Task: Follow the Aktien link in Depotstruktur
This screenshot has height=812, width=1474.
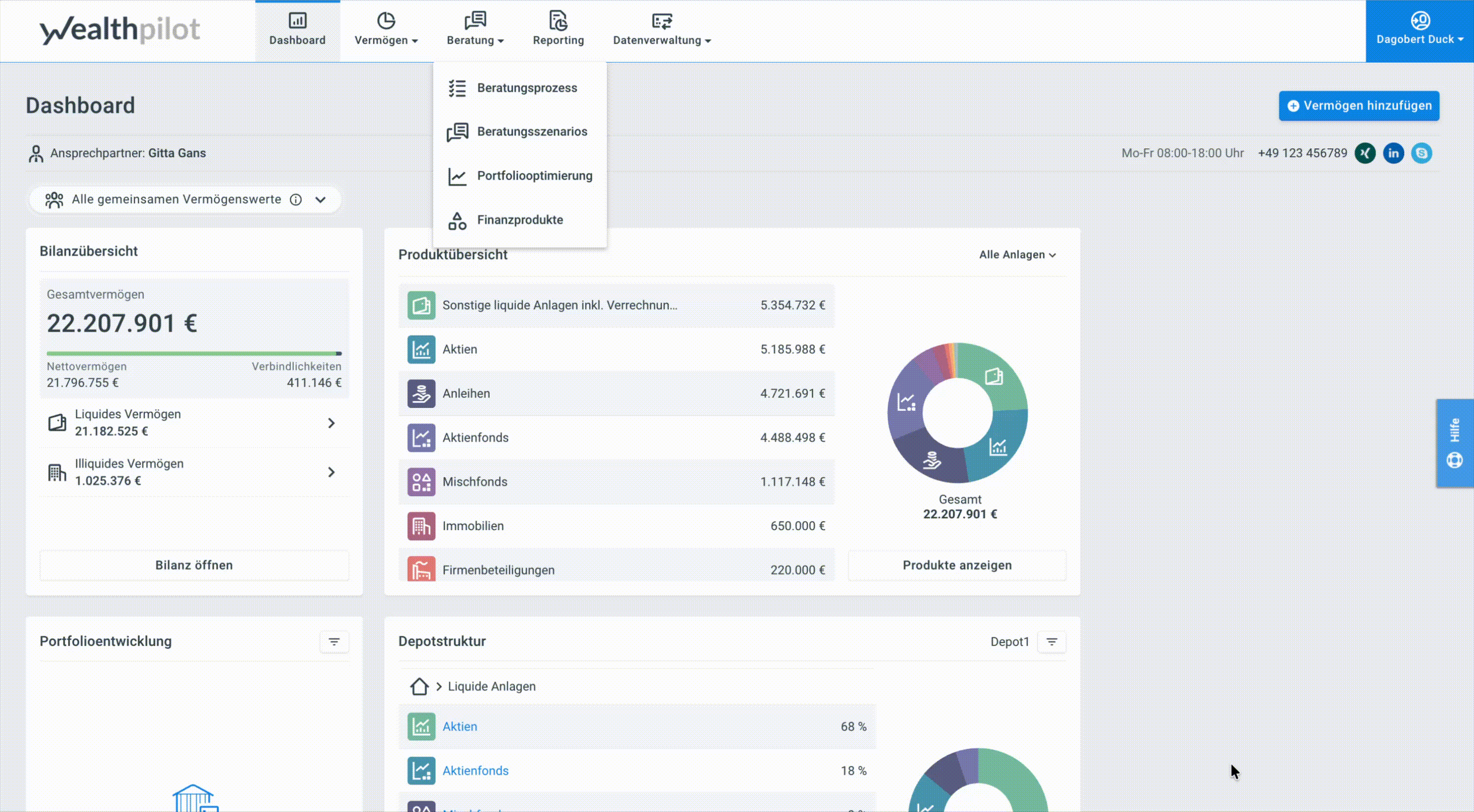Action: (x=460, y=727)
